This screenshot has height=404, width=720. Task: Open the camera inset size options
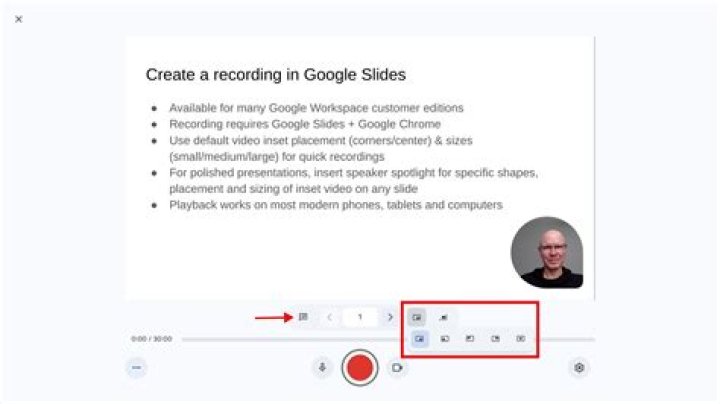point(444,317)
